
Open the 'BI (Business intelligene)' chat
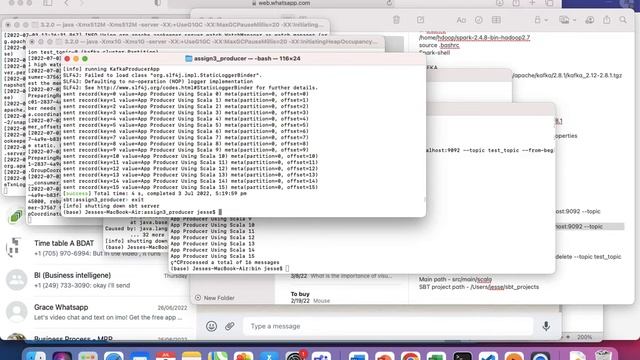point(97,280)
